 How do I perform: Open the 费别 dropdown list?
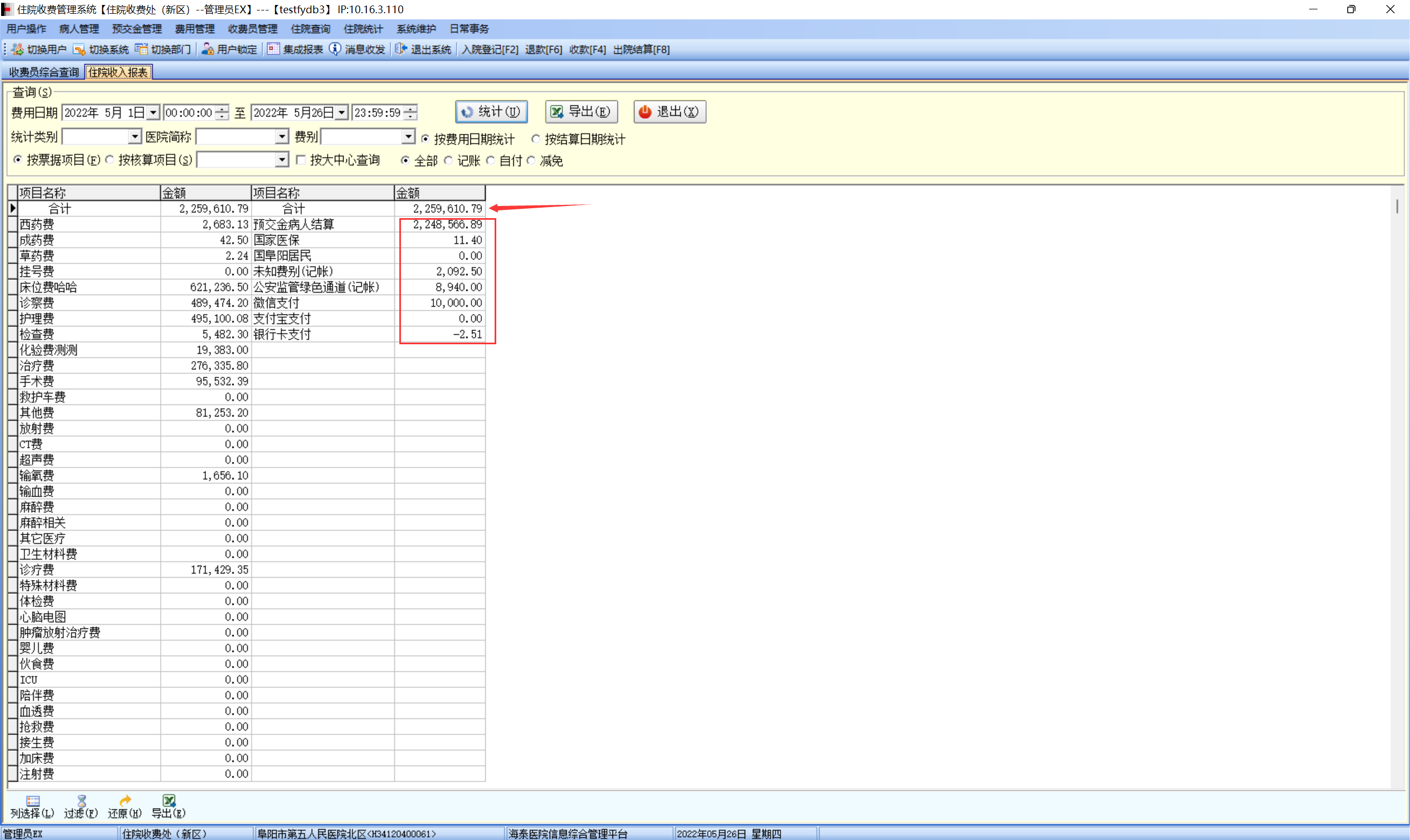(x=408, y=137)
